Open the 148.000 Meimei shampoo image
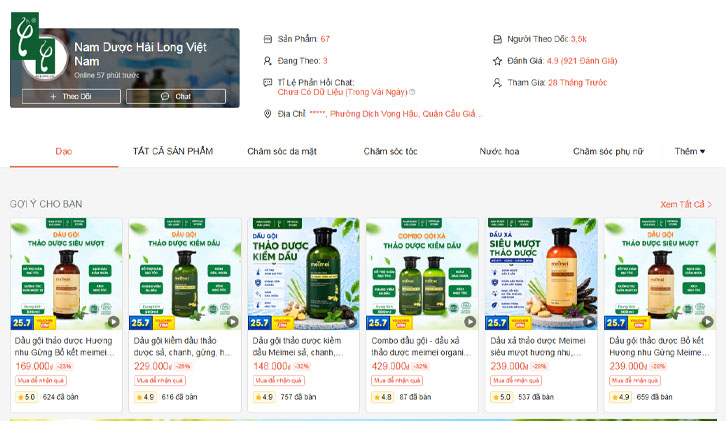 [304, 274]
